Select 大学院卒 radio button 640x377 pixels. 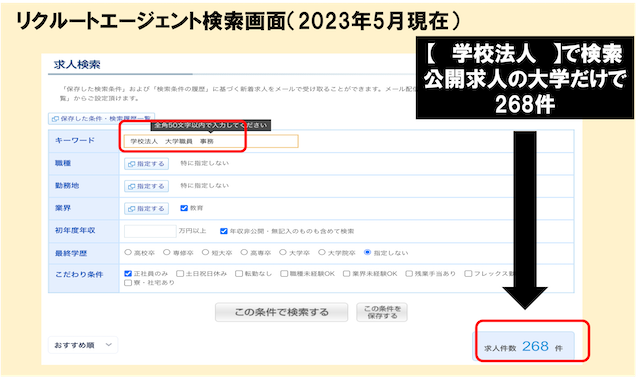322,253
